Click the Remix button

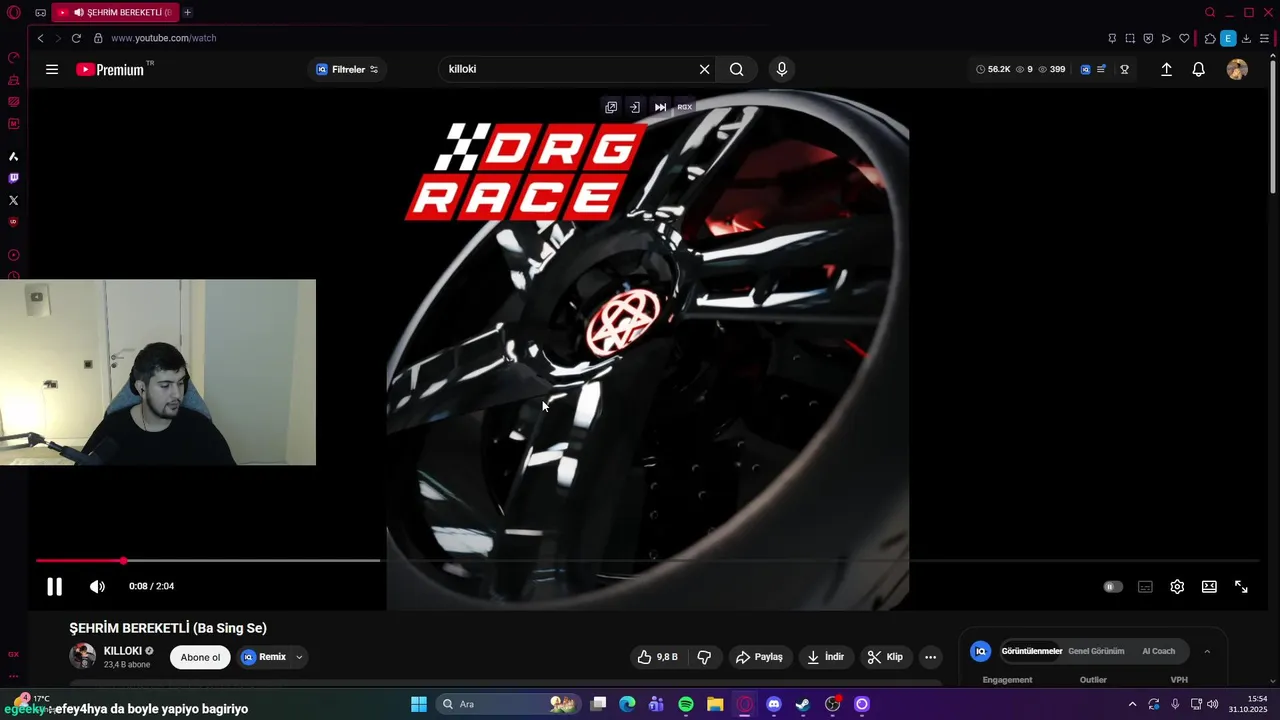click(264, 657)
